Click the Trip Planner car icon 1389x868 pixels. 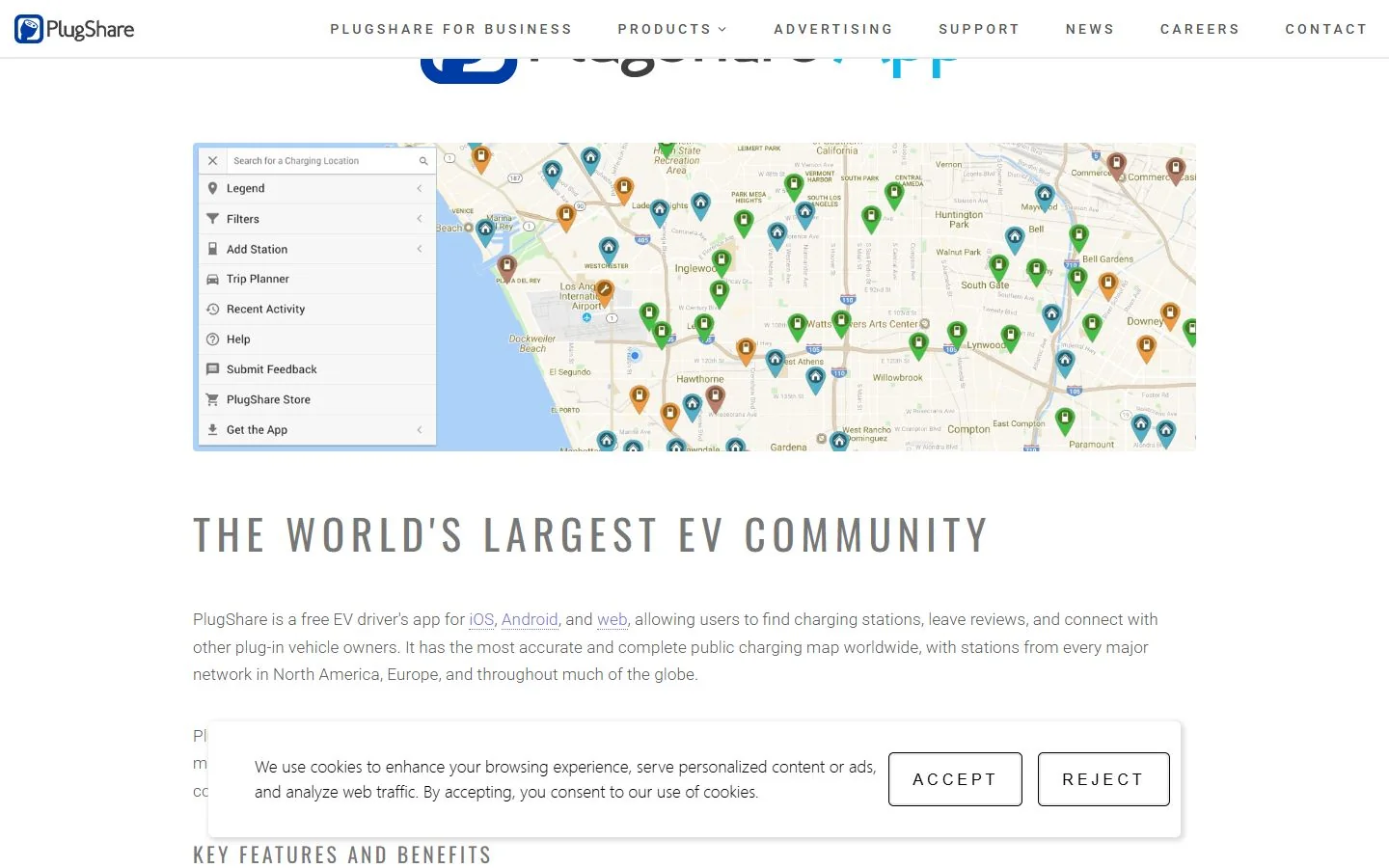click(212, 279)
